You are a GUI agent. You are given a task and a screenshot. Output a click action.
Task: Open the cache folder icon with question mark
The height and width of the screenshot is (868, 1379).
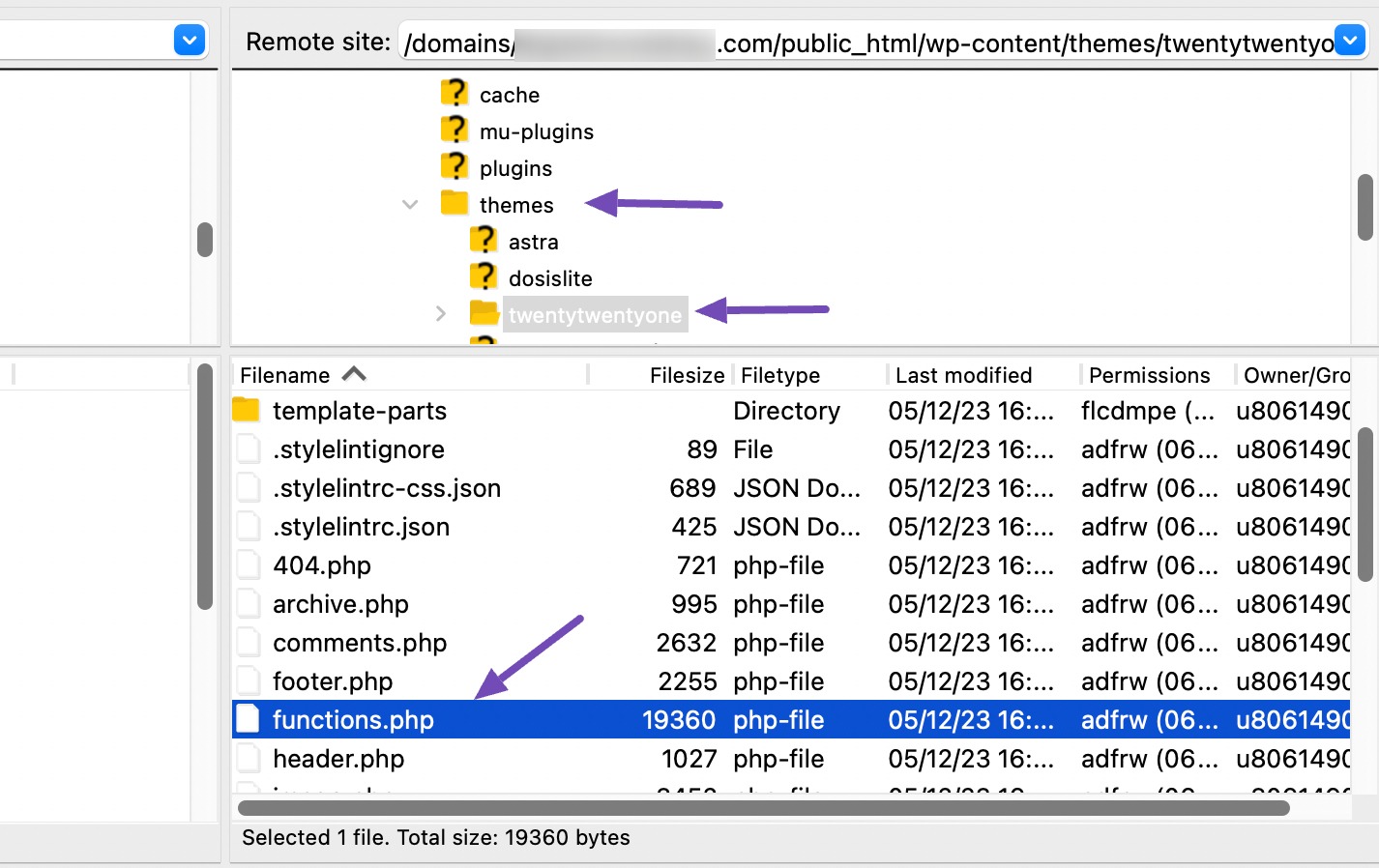pyautogui.click(x=455, y=93)
